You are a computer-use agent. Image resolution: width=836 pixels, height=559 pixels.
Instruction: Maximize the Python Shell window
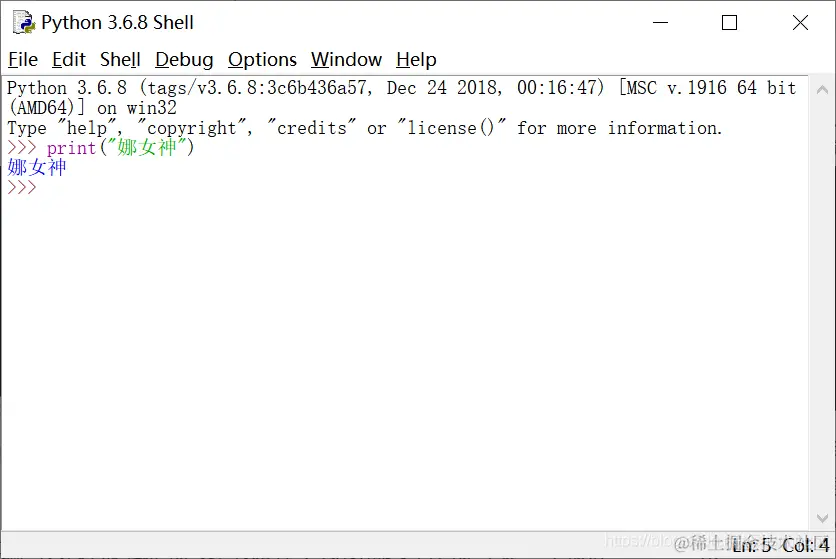tap(729, 22)
